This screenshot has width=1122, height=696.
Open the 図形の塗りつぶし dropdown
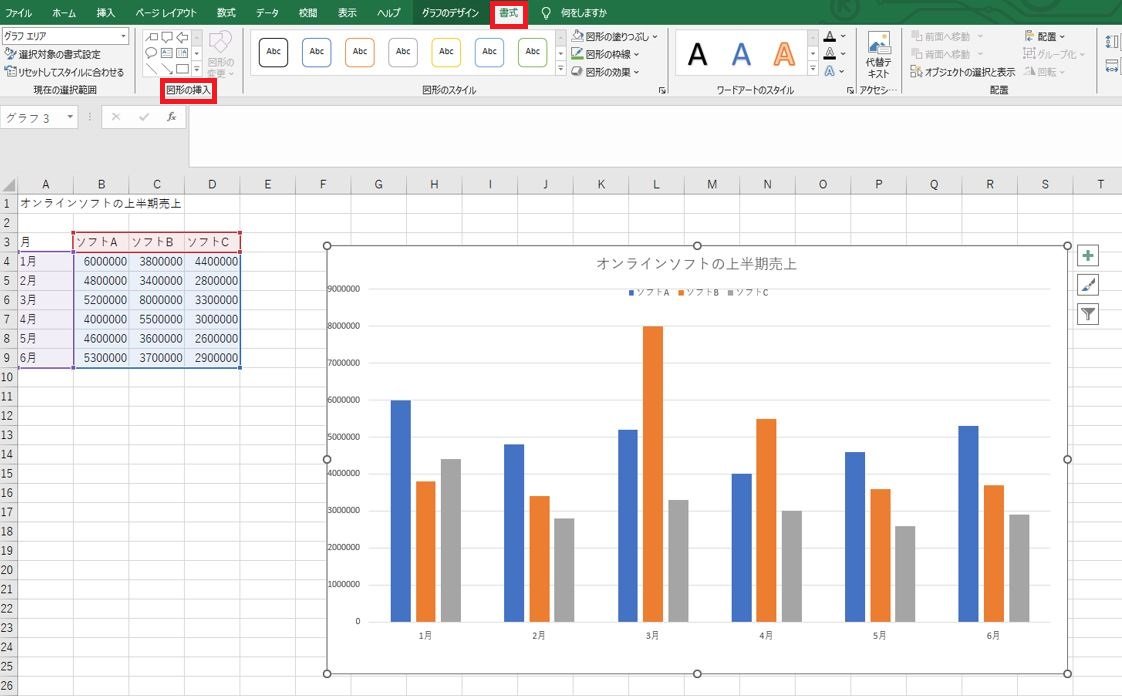615,36
